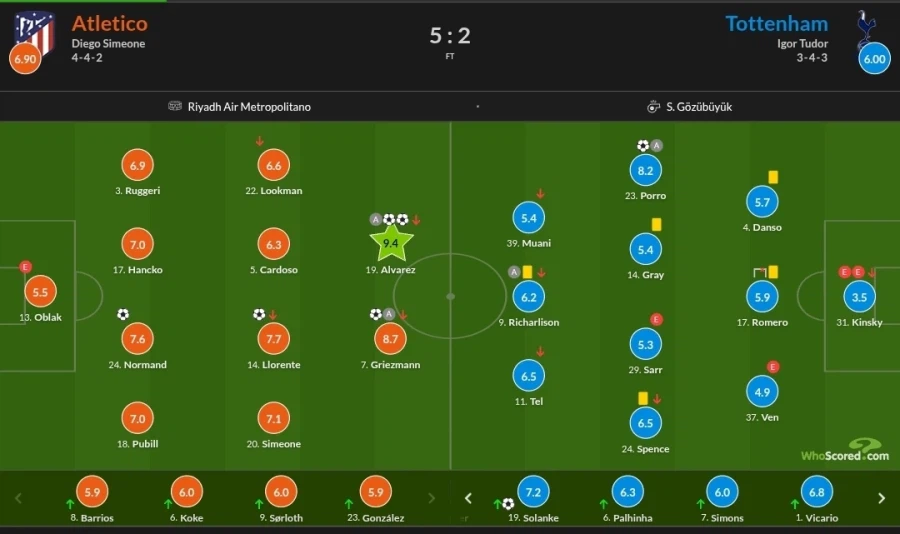Viewport: 900px width, 534px height.
Task: Open the Atletico team name link
Action: (109, 23)
